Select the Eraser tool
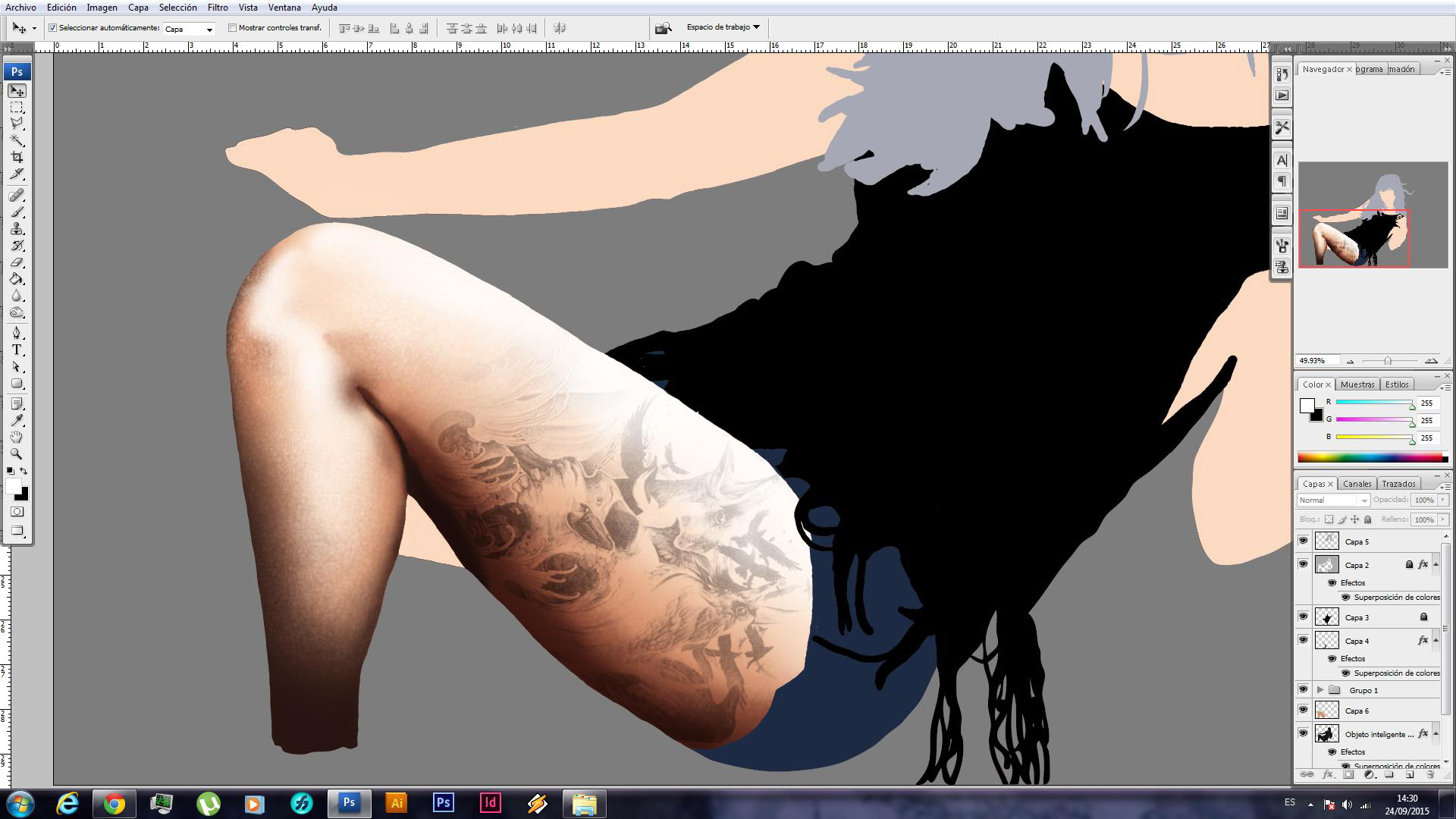Viewport: 1456px width, 819px height. [17, 262]
